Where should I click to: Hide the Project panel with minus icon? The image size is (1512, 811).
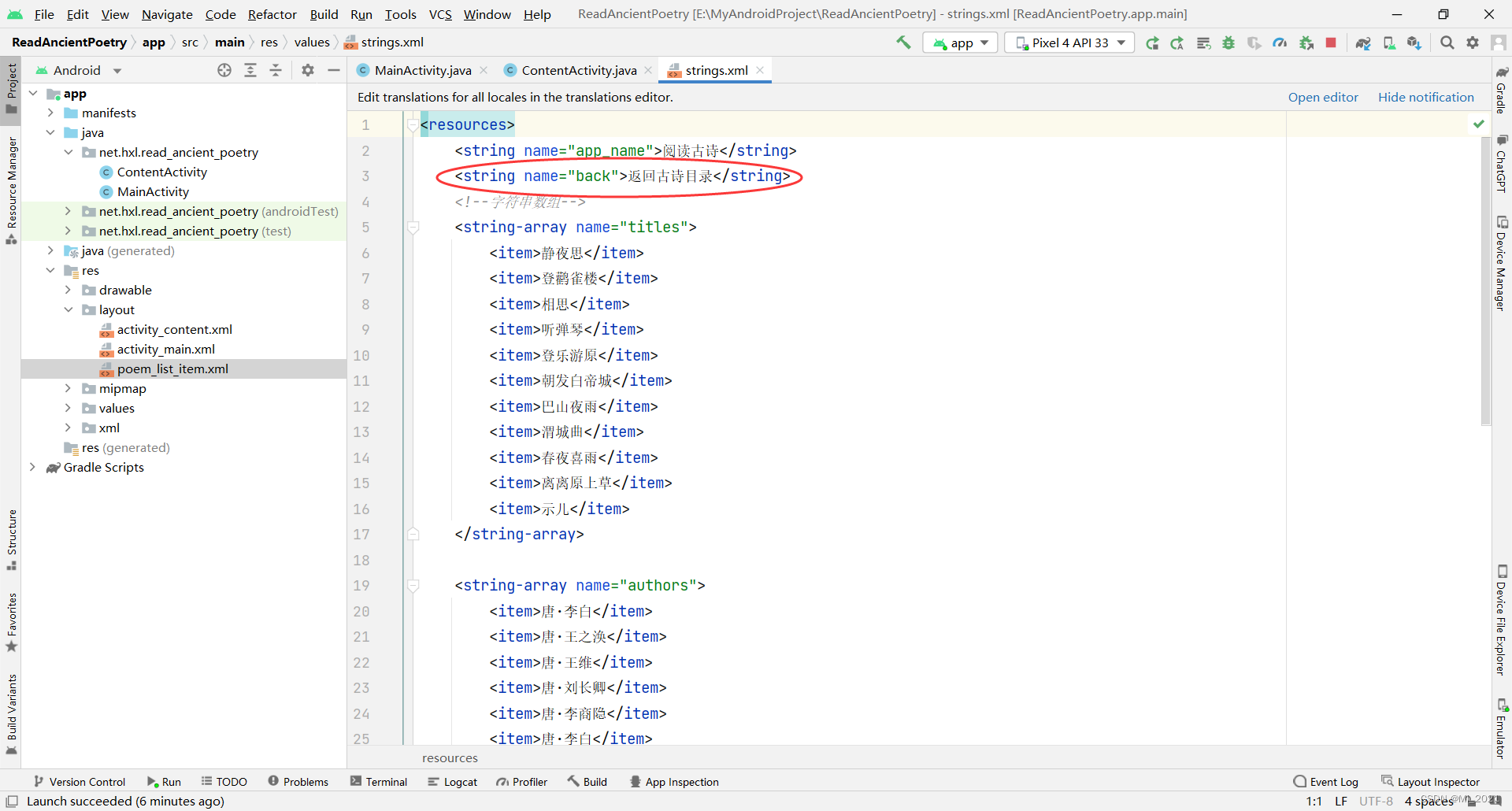coord(334,70)
